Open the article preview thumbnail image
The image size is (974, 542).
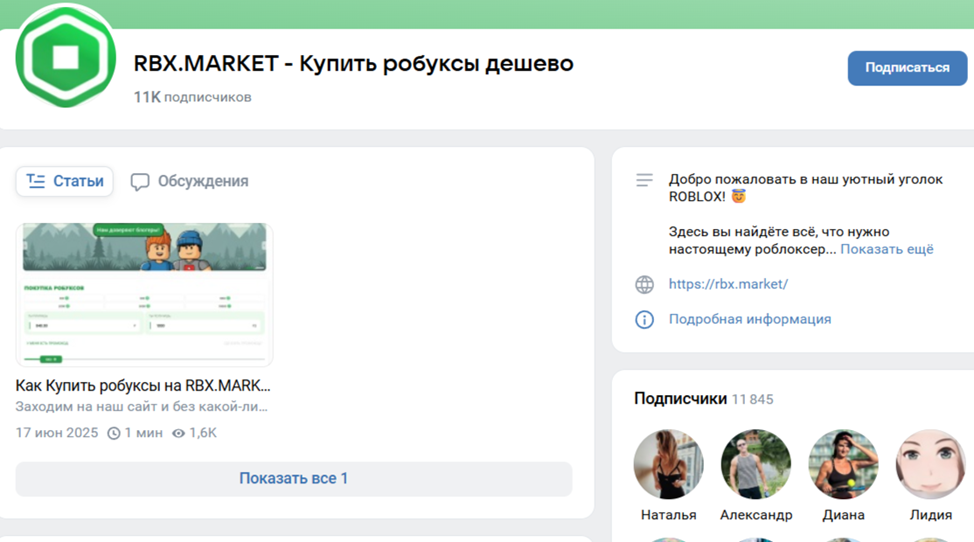point(144,294)
